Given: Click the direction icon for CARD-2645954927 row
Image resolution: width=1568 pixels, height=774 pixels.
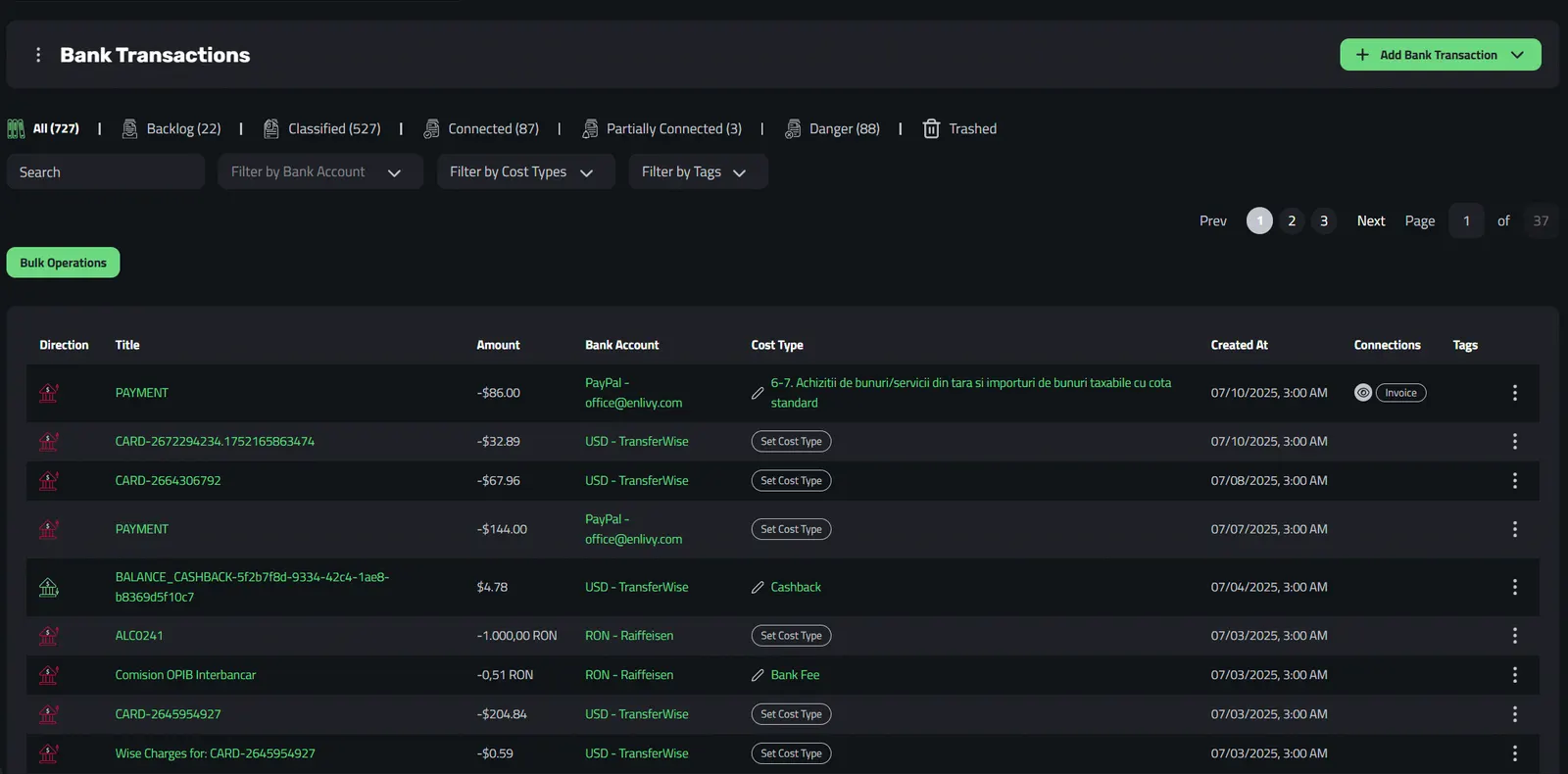Looking at the screenshot, I should tap(48, 714).
